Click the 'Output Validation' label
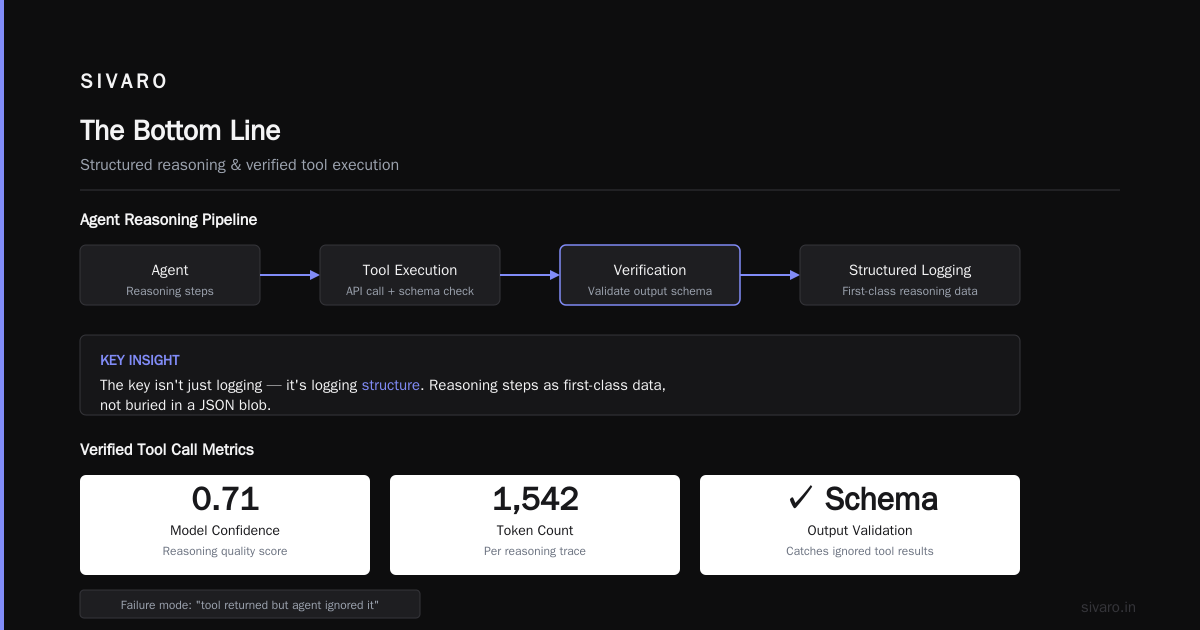The image size is (1200, 630). (860, 531)
